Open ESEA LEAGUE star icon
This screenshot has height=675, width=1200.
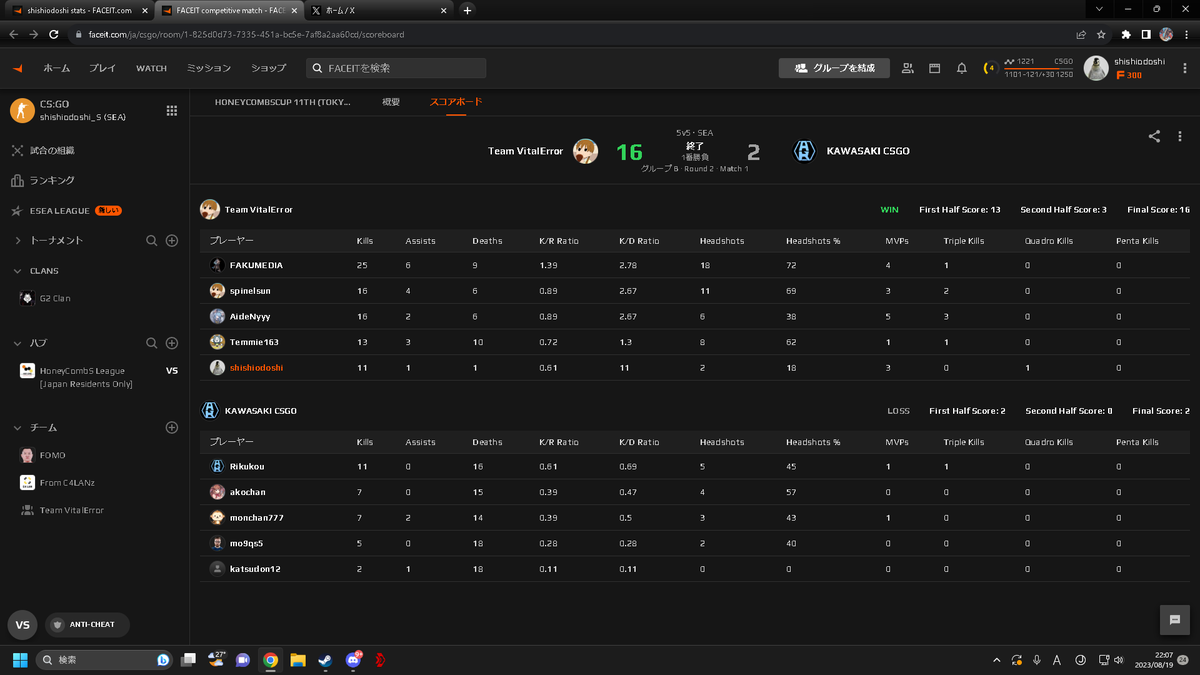[17, 211]
